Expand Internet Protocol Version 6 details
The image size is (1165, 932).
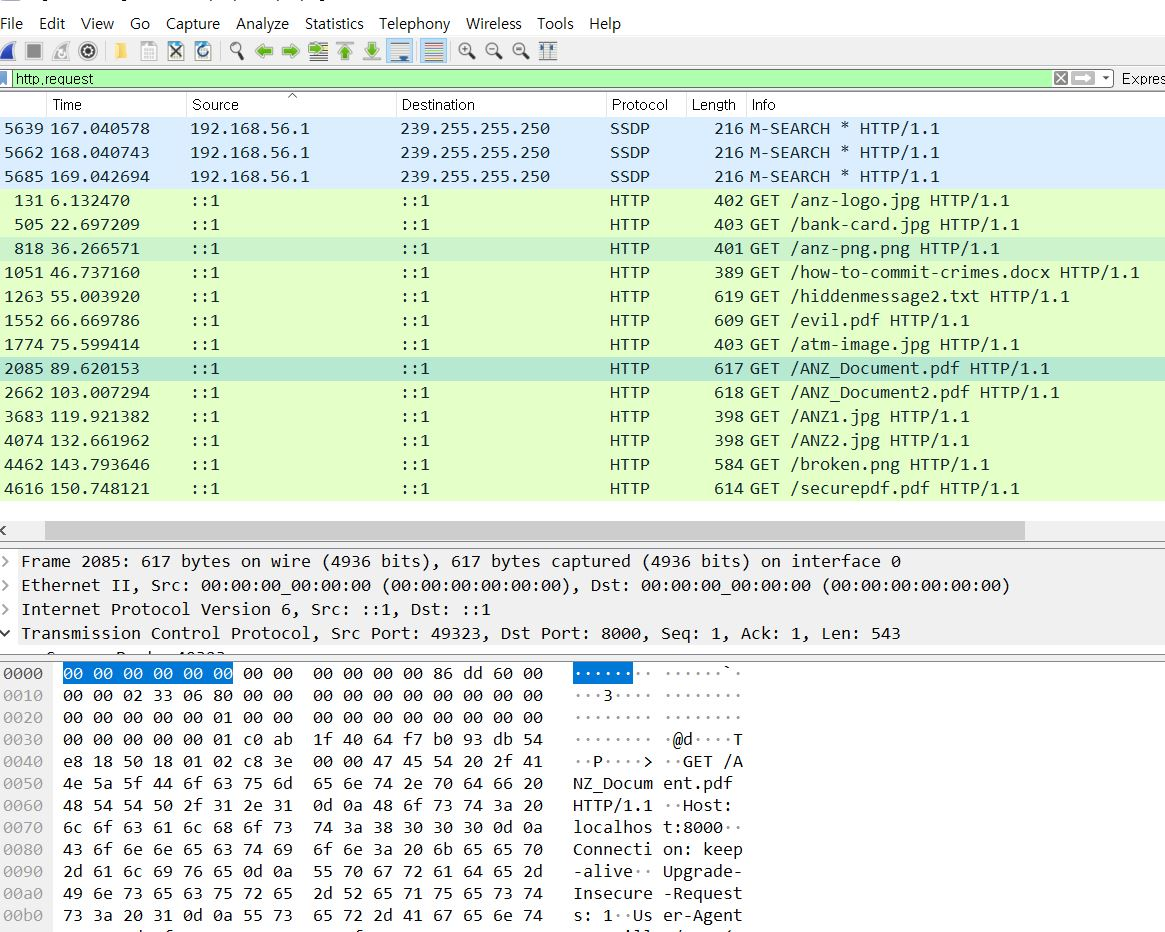pos(6,609)
